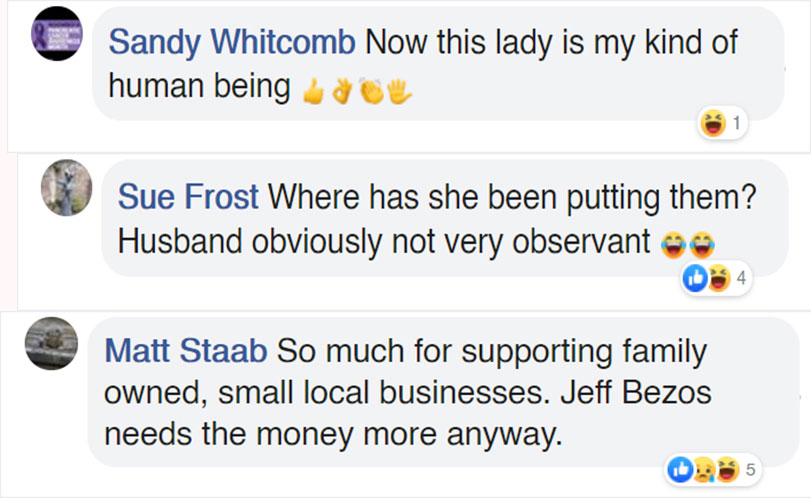
Task: View the 5 reactions on Matt's comment
Action: pos(750,468)
